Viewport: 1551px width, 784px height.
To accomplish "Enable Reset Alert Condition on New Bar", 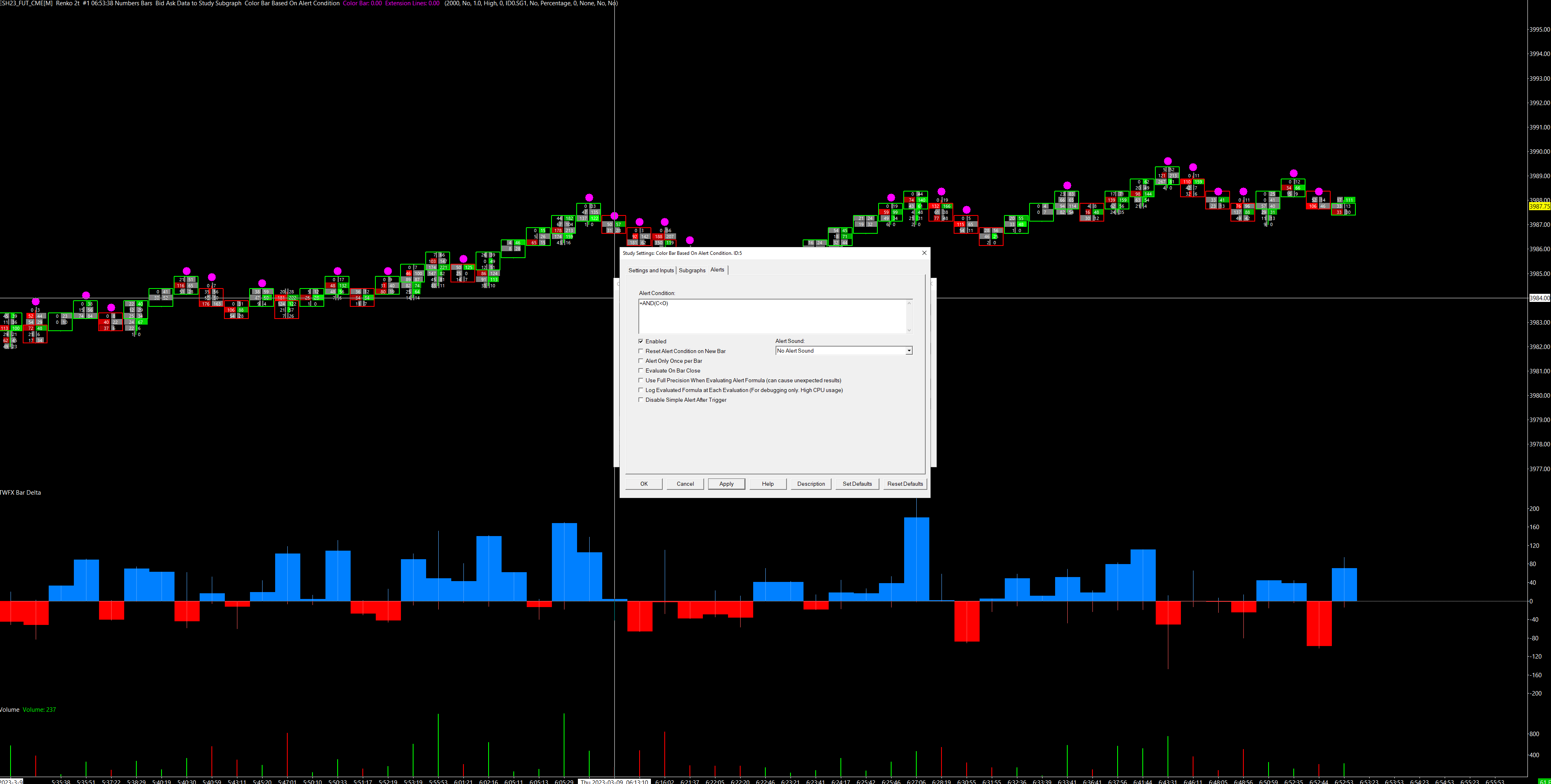I will 641,351.
